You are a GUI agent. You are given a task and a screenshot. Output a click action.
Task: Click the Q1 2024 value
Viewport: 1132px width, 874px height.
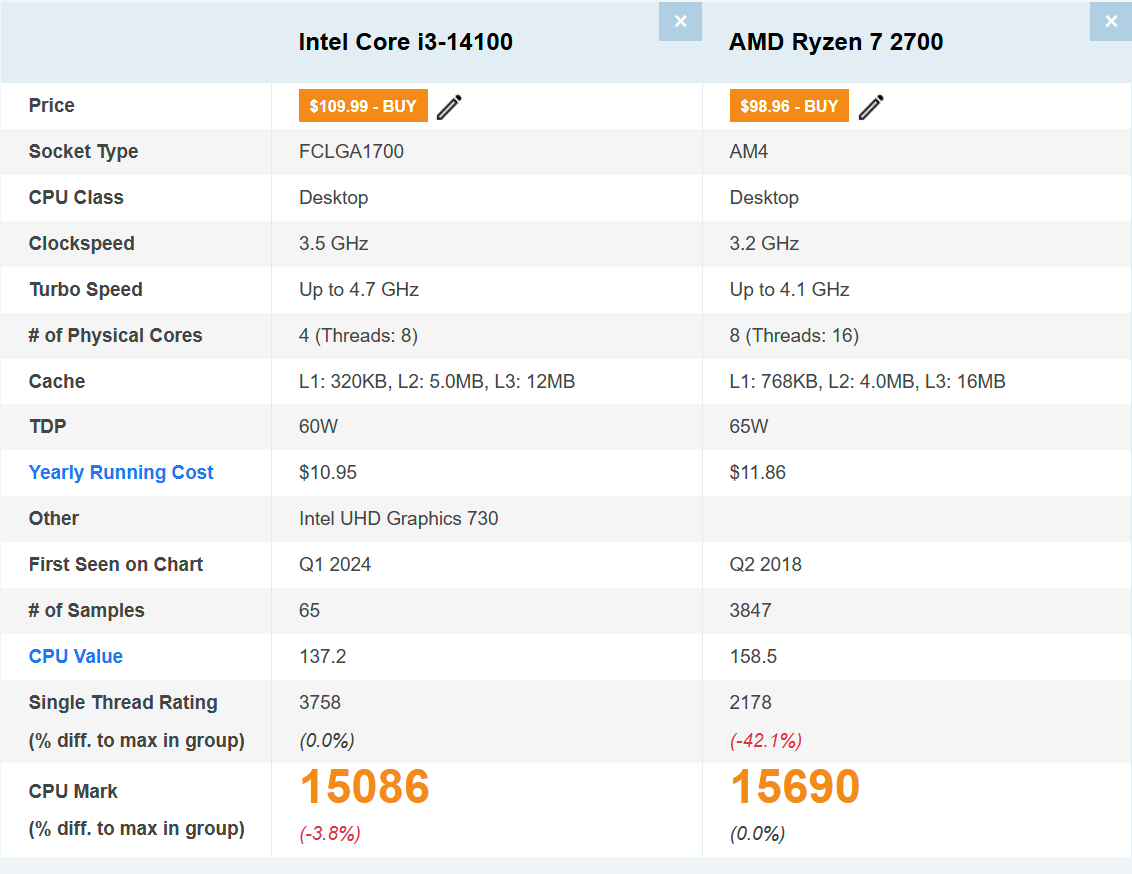point(335,564)
